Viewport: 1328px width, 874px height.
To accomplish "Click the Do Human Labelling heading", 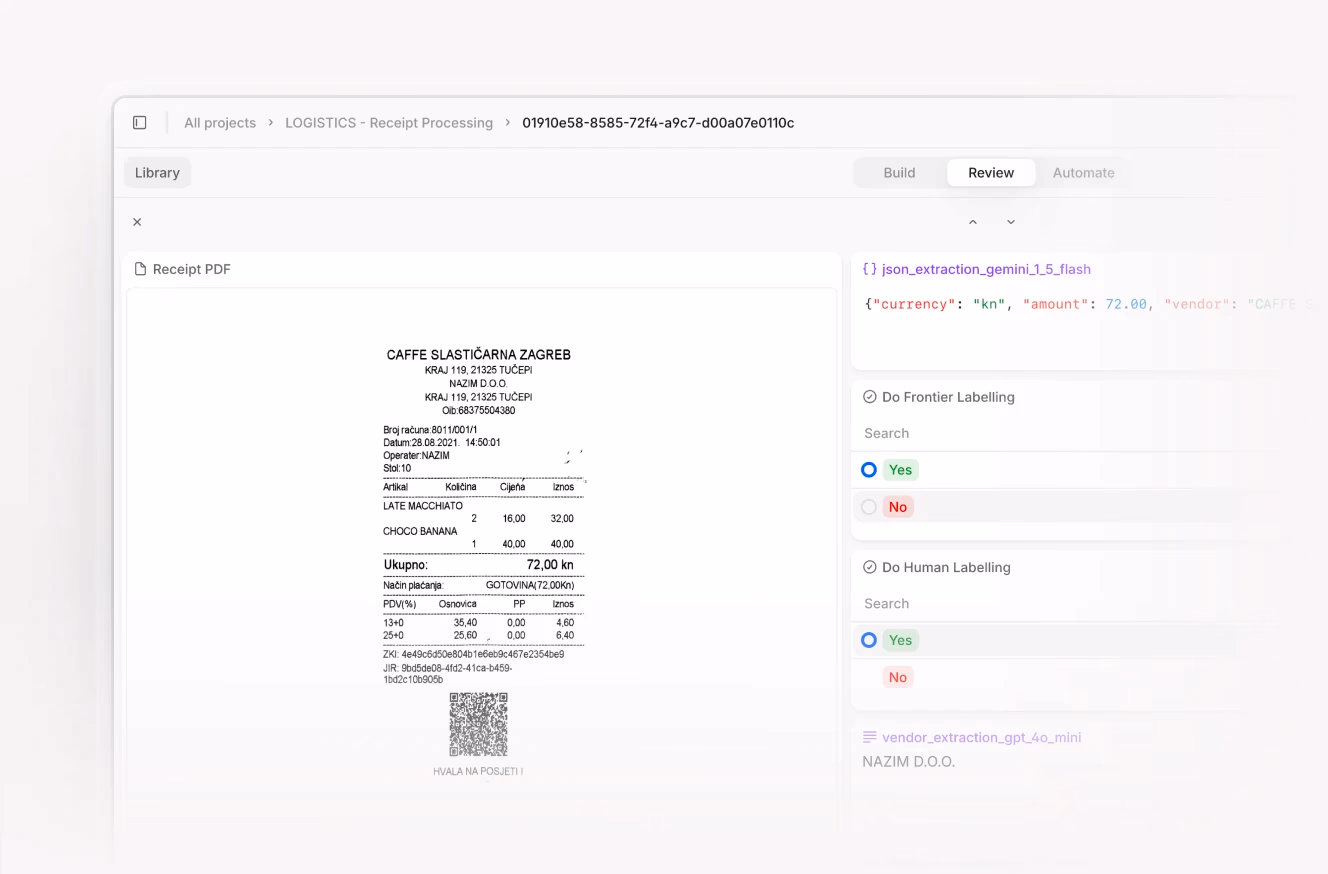I will click(946, 567).
